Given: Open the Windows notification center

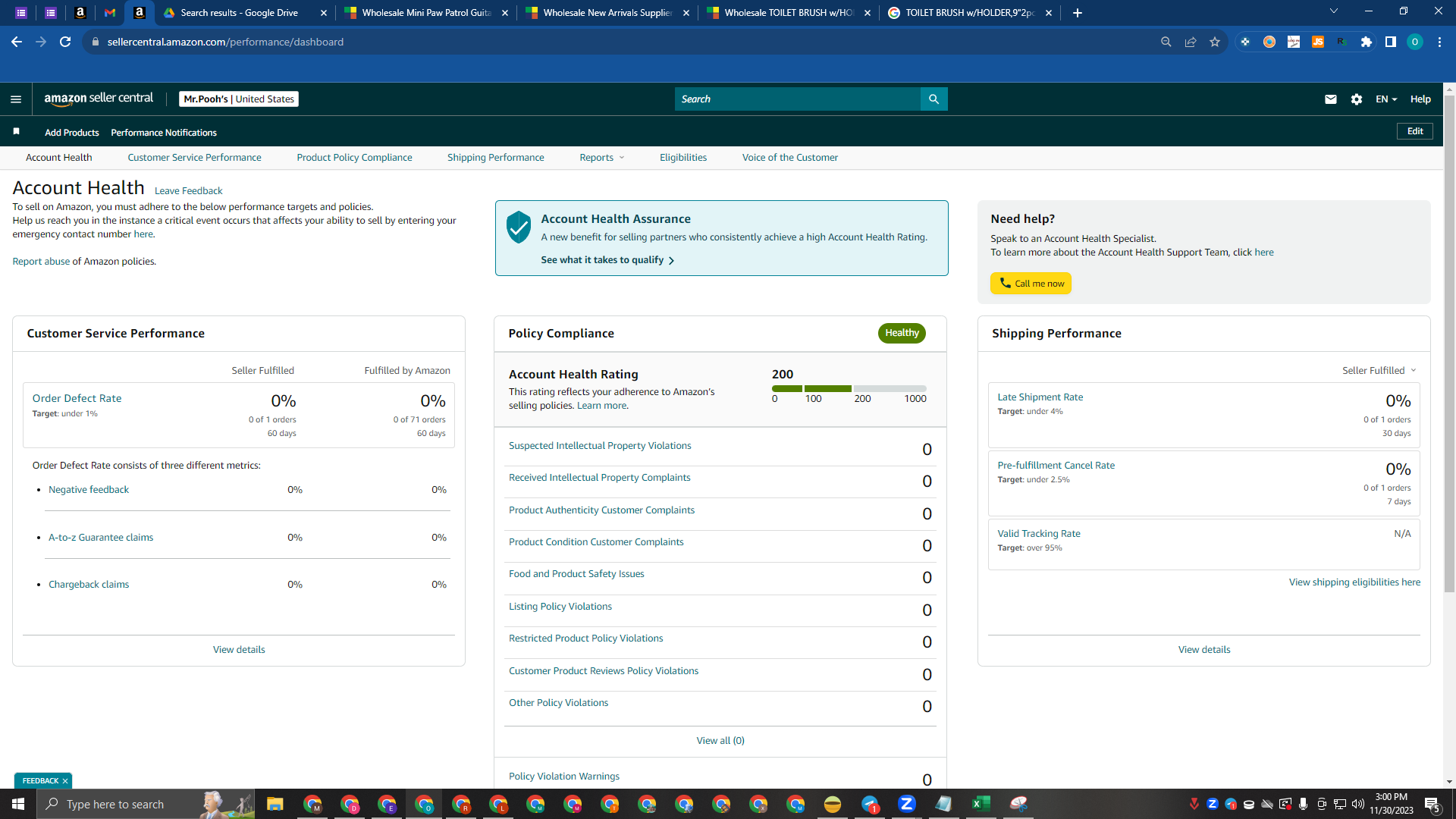Looking at the screenshot, I should (x=1432, y=805).
